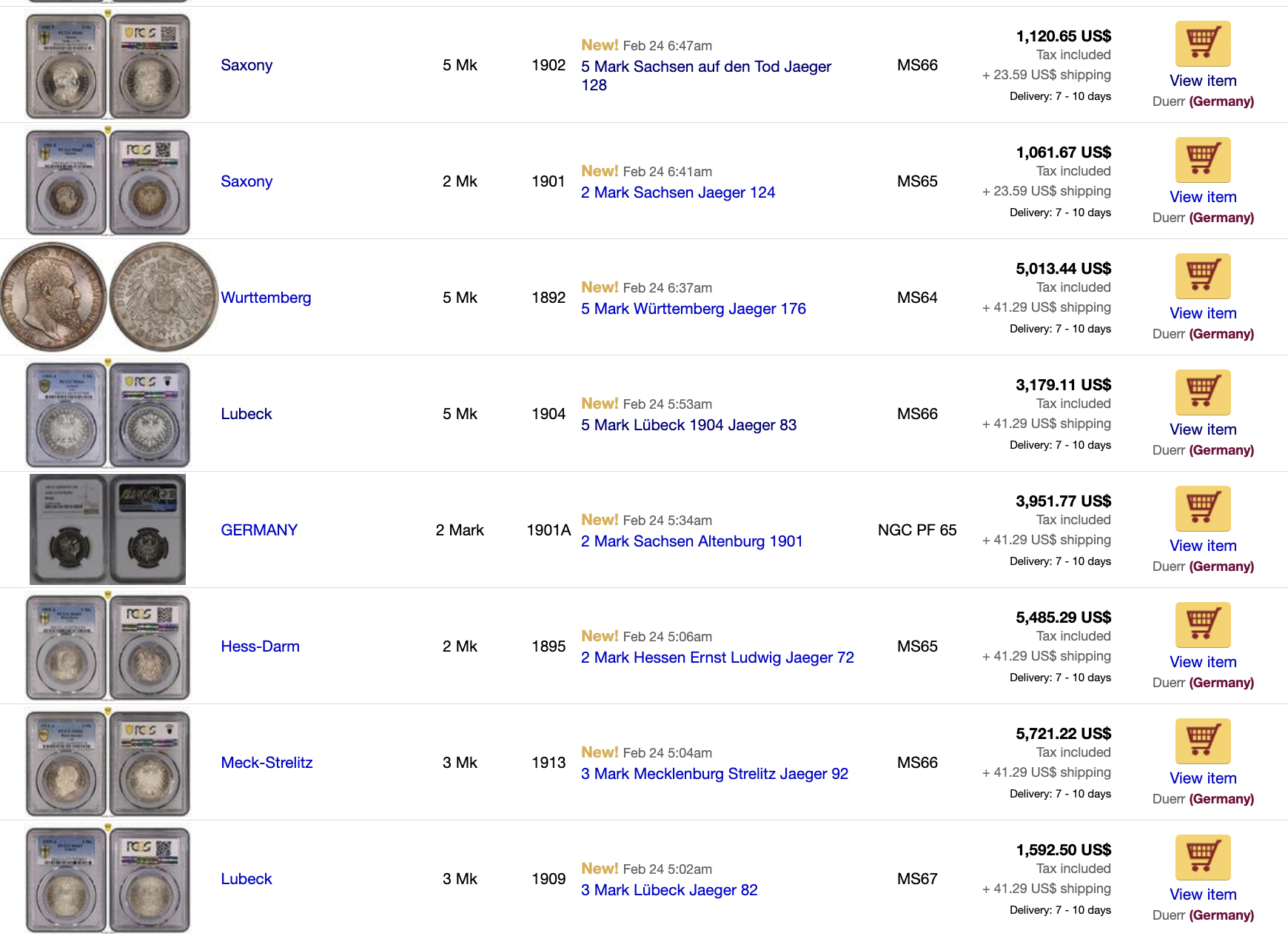Click the cart icon for GERMANY 1901A coin
Image resolution: width=1288 pixels, height=936 pixels.
coord(1203,509)
